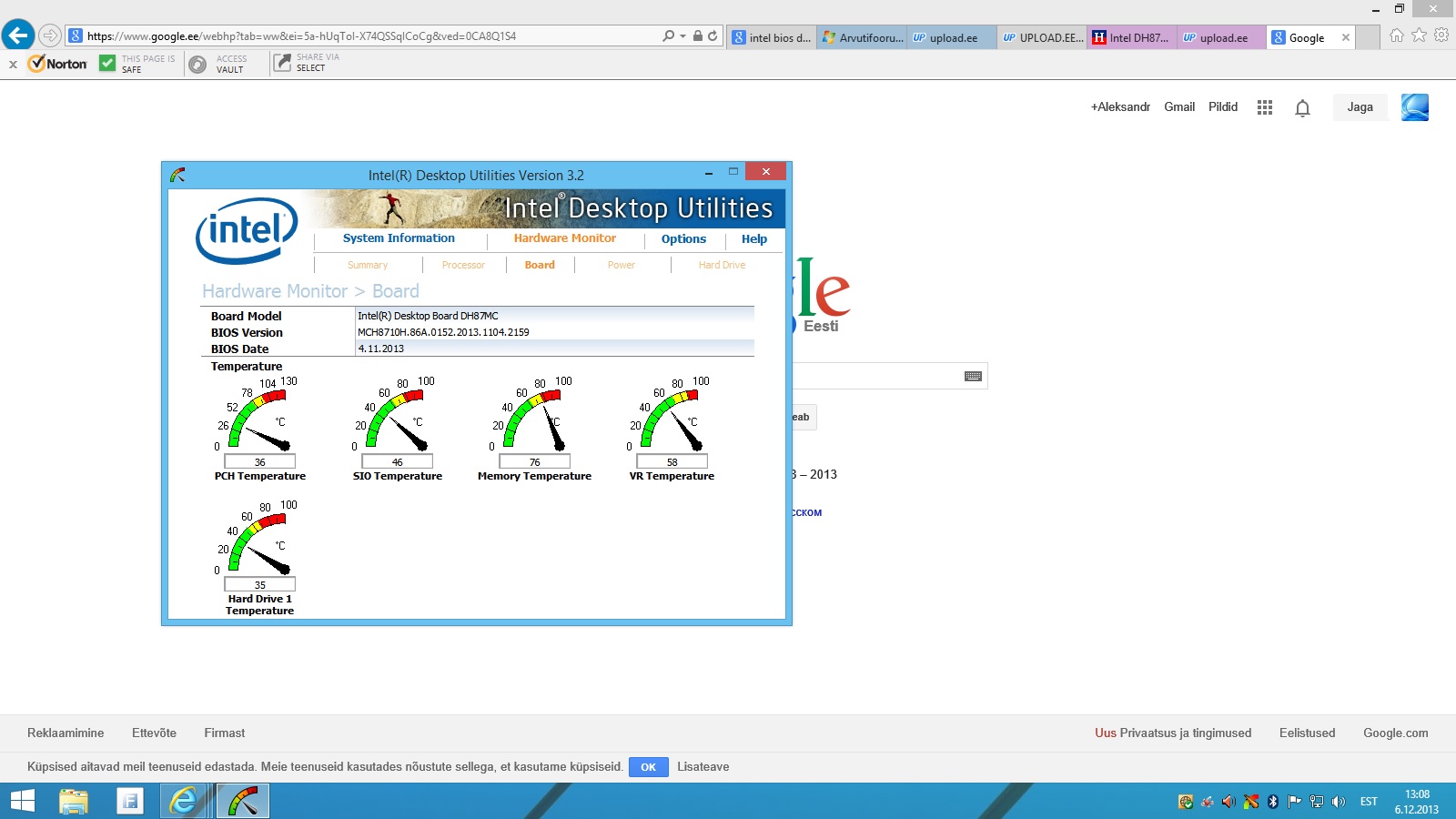Click the security lock icon in address bar
The image size is (1456, 819).
698,36
